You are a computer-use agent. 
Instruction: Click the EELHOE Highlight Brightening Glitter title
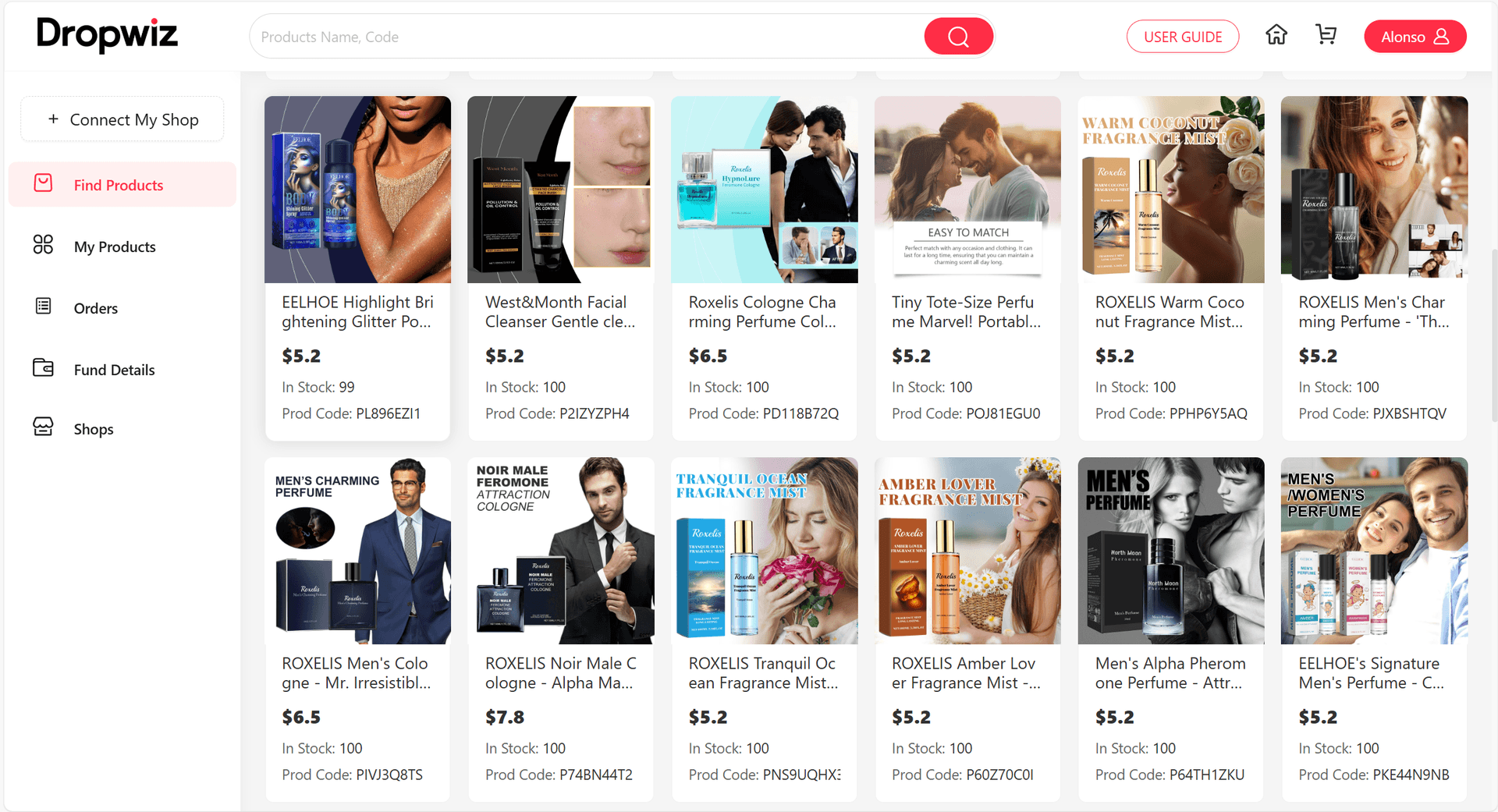357,312
